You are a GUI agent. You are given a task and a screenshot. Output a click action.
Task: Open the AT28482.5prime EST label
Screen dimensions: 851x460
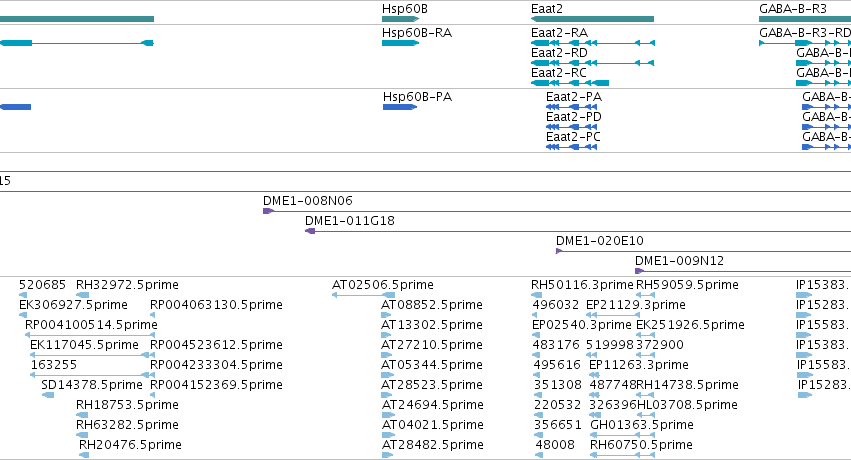pos(432,445)
